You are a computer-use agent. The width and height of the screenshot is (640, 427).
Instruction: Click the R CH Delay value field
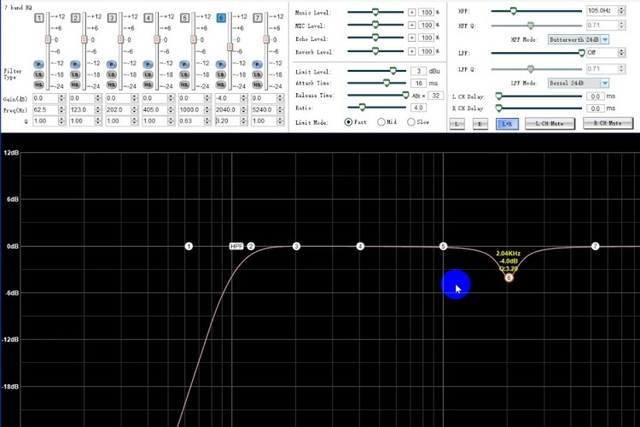point(596,109)
